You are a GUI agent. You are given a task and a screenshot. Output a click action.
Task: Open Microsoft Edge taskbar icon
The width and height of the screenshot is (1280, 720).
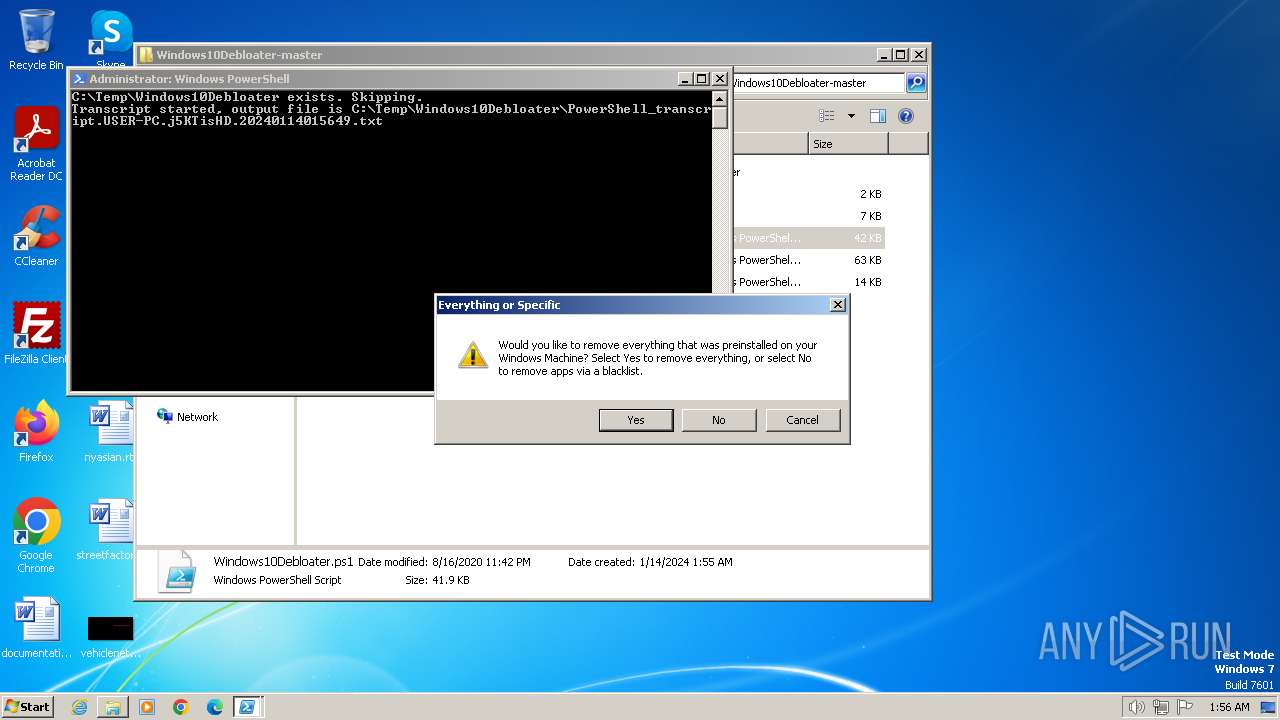click(x=215, y=707)
